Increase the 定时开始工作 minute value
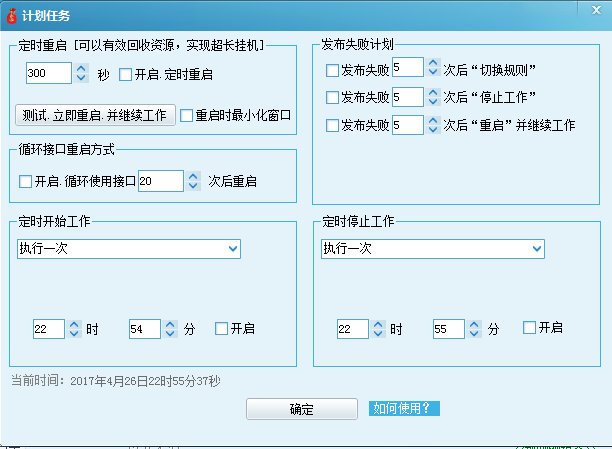The height and width of the screenshot is (449, 612). pyautogui.click(x=170, y=324)
